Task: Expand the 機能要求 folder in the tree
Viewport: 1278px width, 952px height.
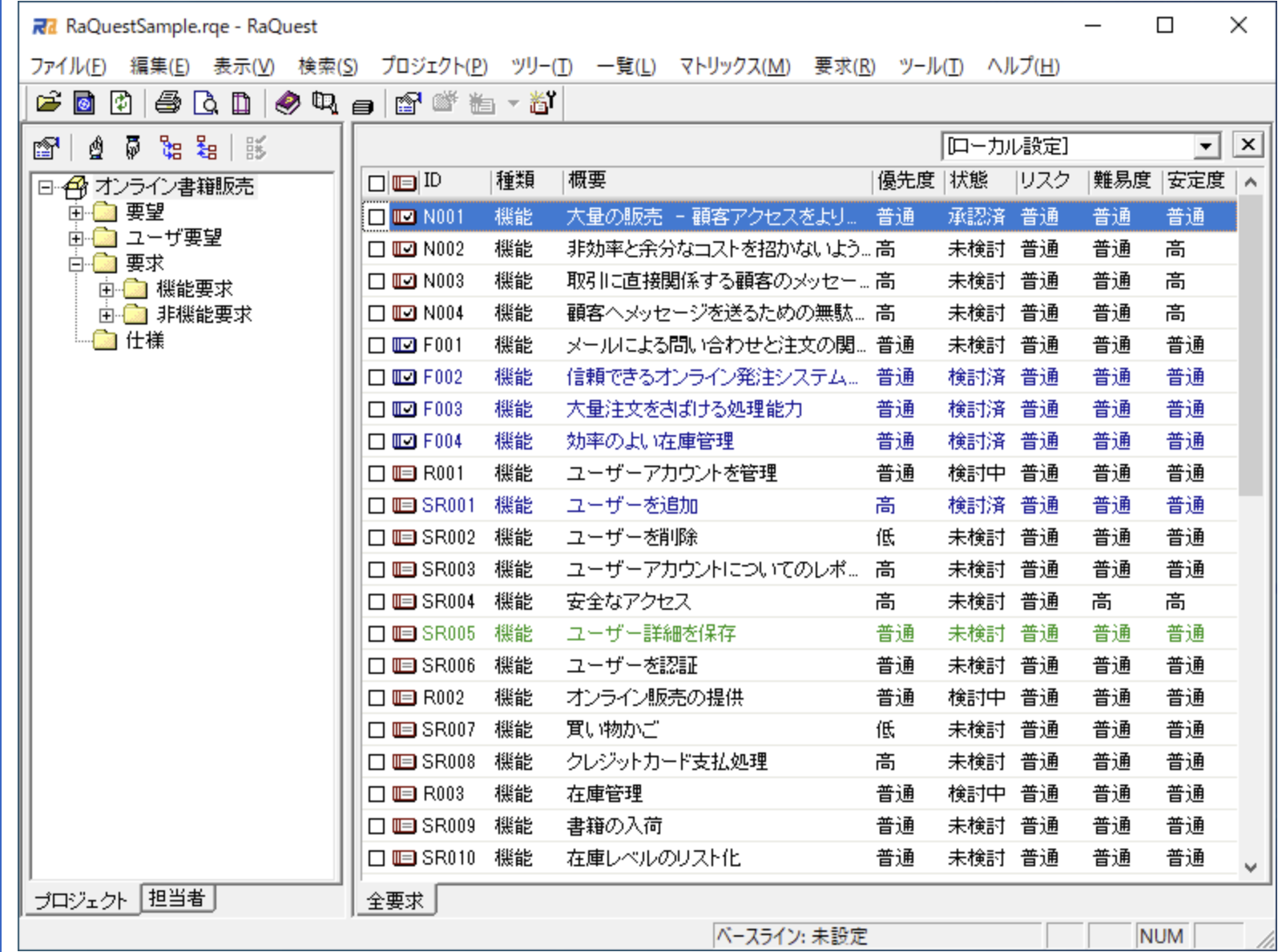Action: click(107, 289)
